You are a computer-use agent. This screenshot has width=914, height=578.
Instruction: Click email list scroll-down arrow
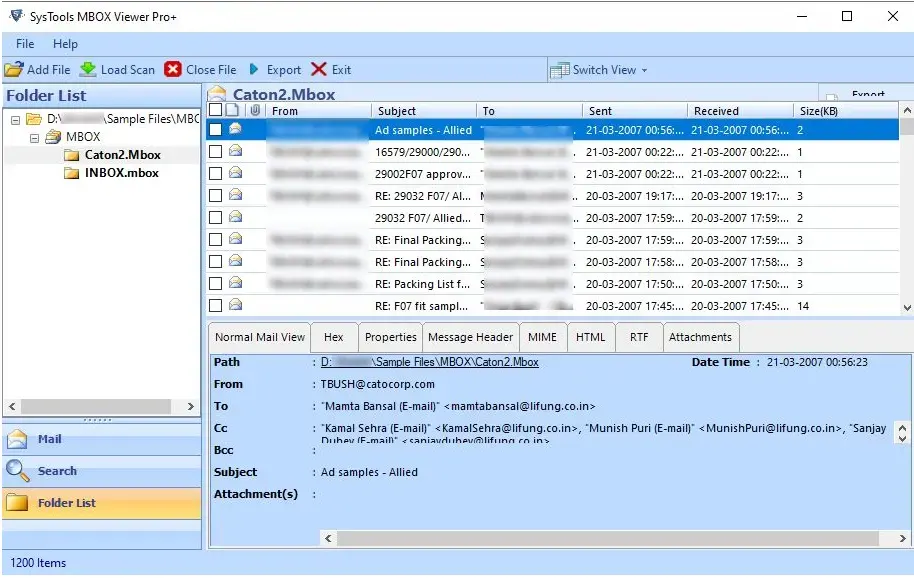click(907, 308)
